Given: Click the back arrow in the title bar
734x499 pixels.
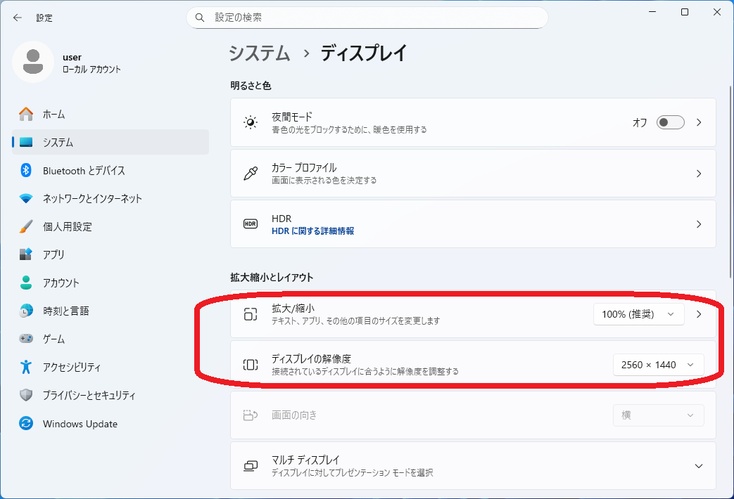Looking at the screenshot, I should pos(17,17).
